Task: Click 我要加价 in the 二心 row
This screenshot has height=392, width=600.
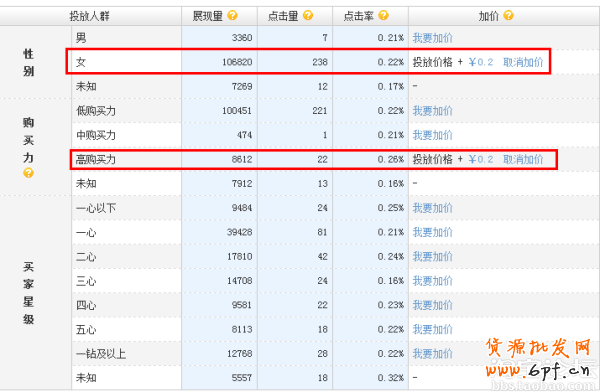Action: tap(432, 256)
